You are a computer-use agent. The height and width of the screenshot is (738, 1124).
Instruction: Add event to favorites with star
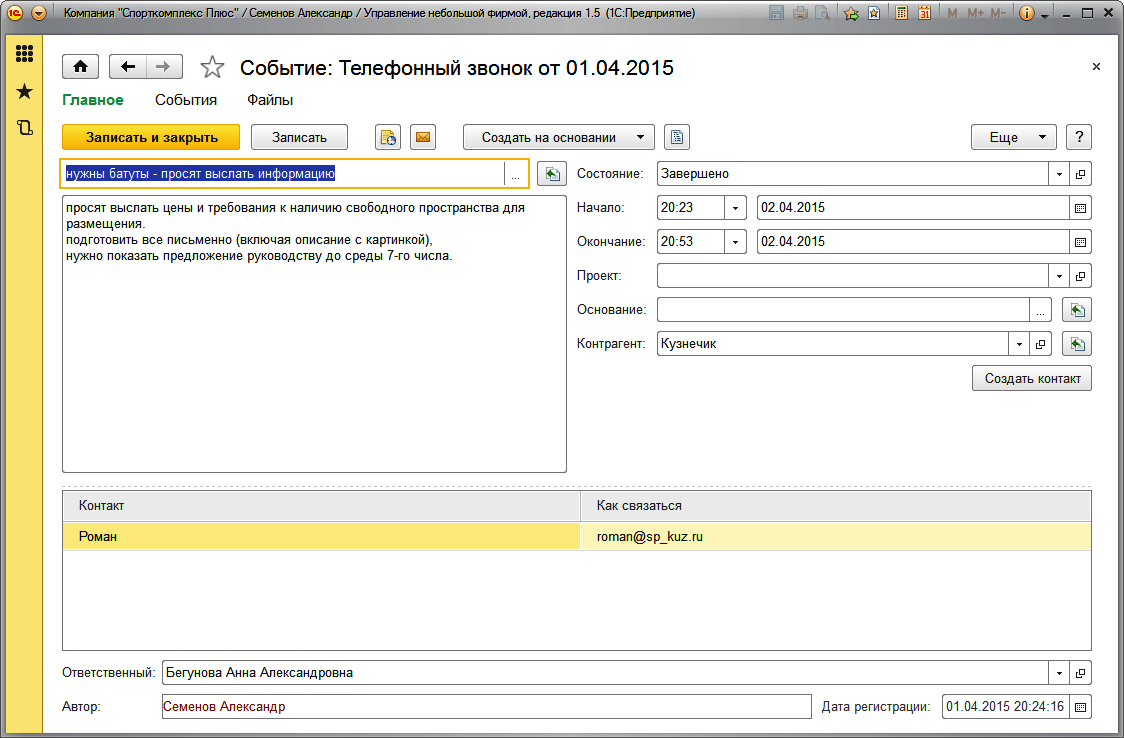click(212, 67)
